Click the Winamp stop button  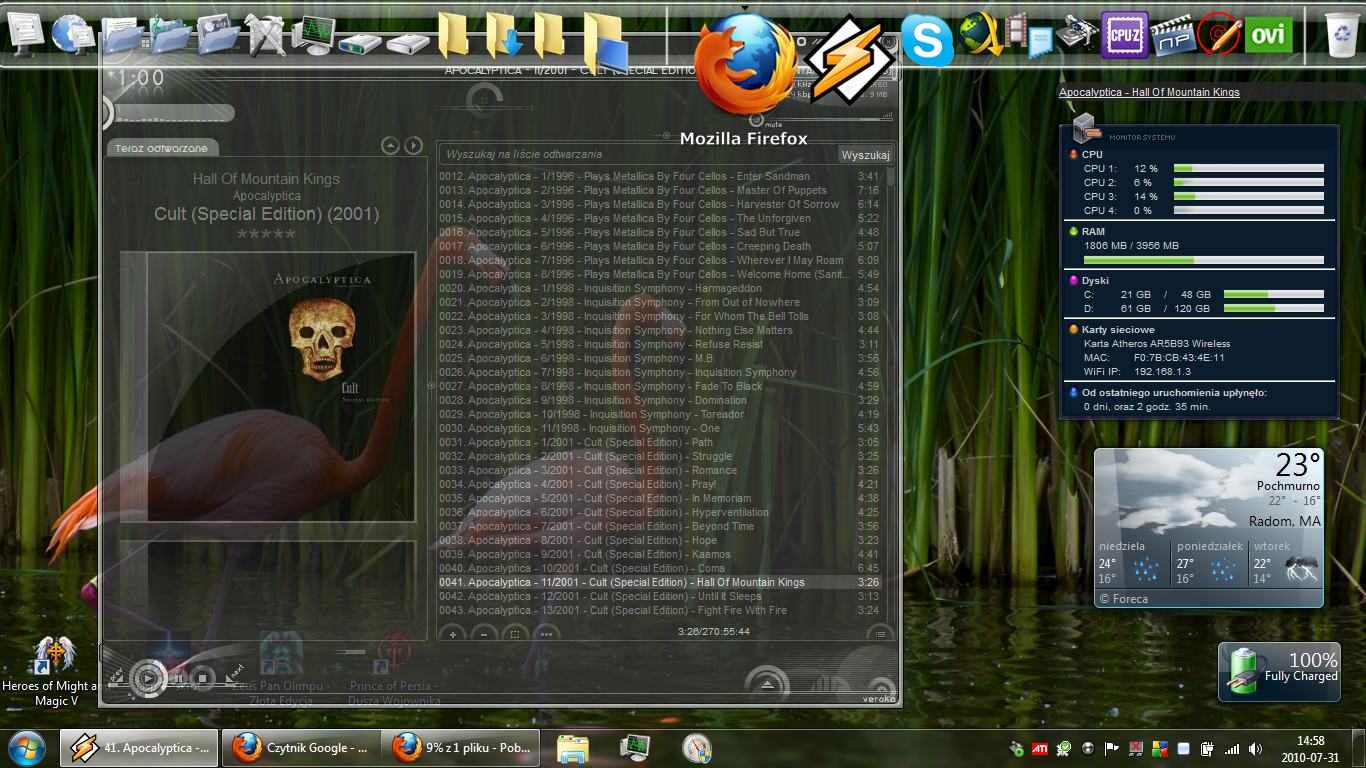[203, 678]
